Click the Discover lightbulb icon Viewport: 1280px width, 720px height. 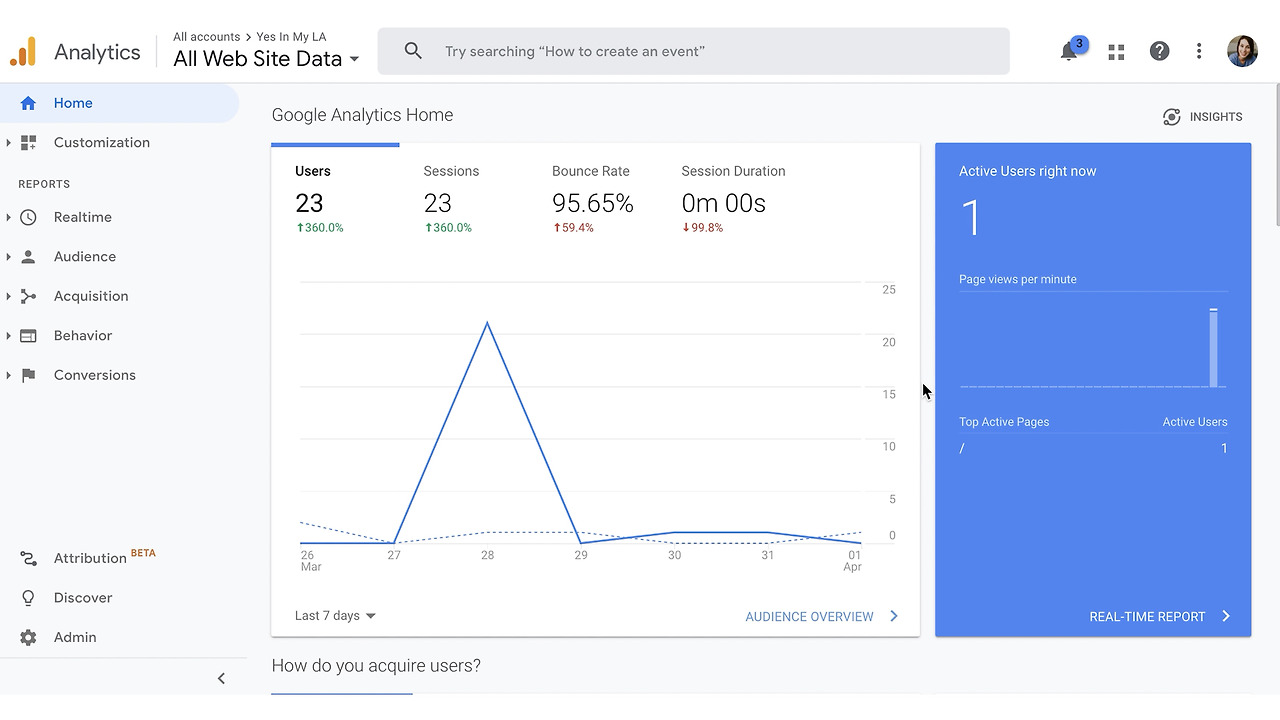[x=28, y=598]
